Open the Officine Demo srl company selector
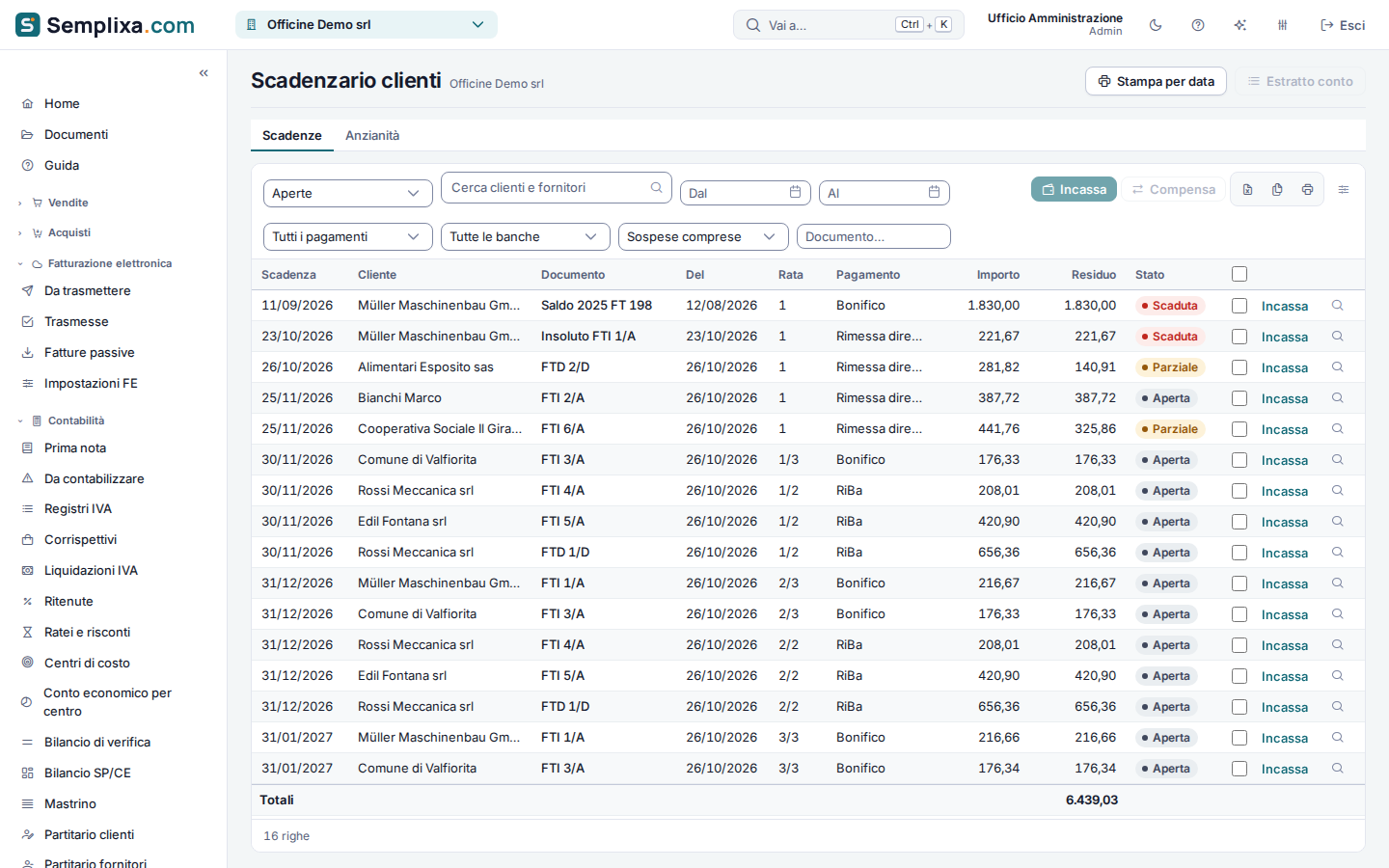Image resolution: width=1389 pixels, height=868 pixels. (x=367, y=25)
